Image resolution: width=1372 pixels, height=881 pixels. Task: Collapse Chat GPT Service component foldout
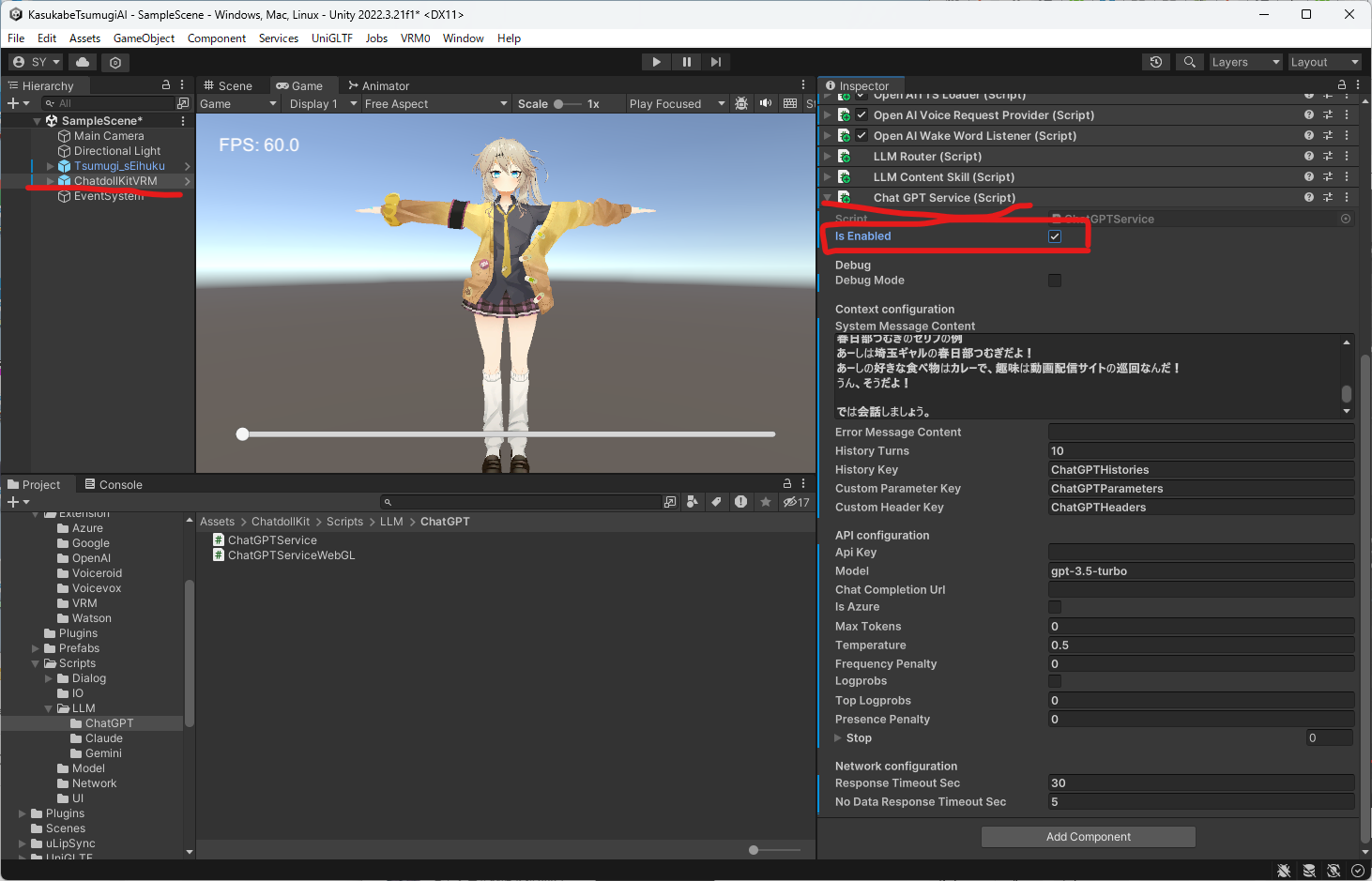[x=828, y=197]
